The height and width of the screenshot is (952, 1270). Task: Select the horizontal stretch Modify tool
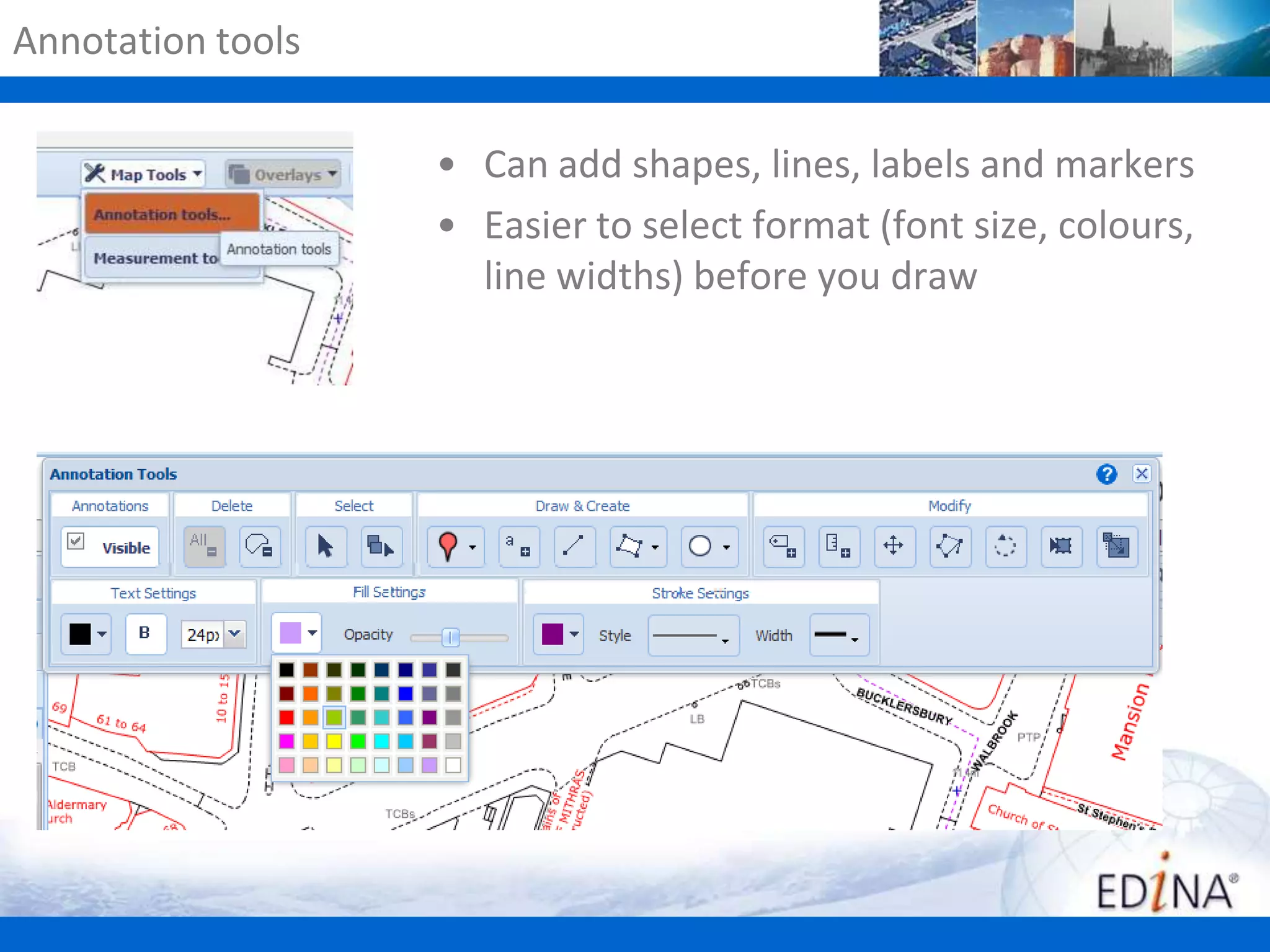1061,546
